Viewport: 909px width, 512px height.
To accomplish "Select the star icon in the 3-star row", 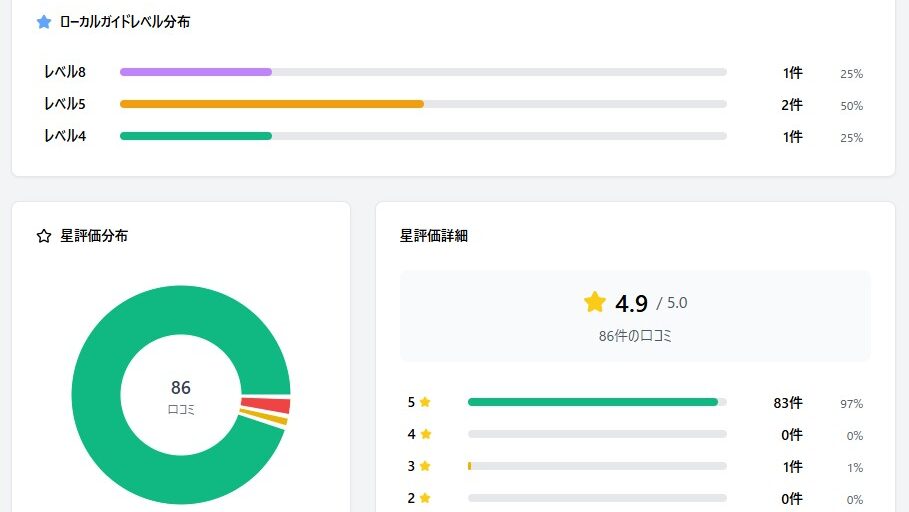I will point(425,466).
